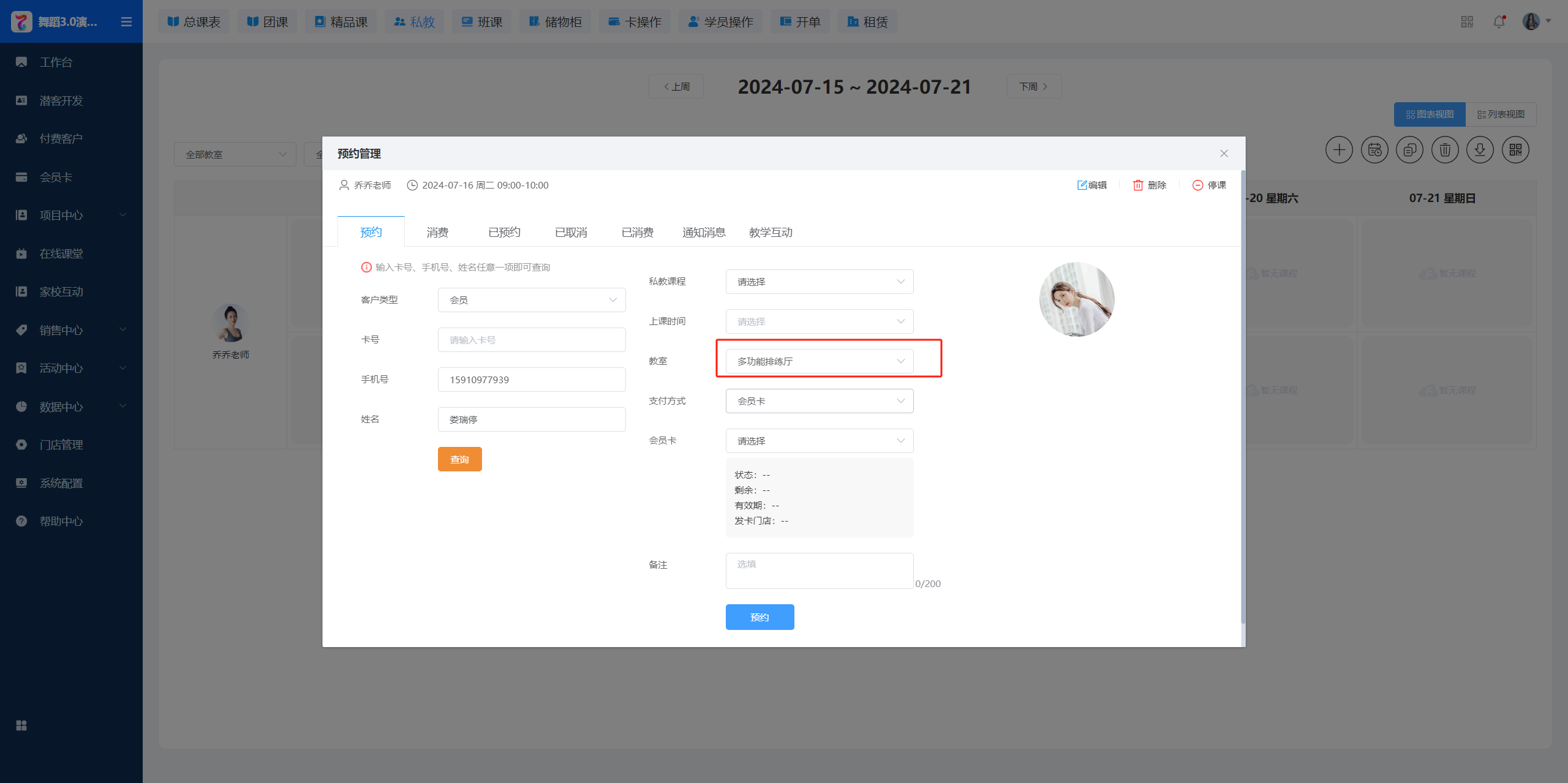Click the blue 预约 submit button
This screenshot has width=1568, height=783.
[x=759, y=617]
